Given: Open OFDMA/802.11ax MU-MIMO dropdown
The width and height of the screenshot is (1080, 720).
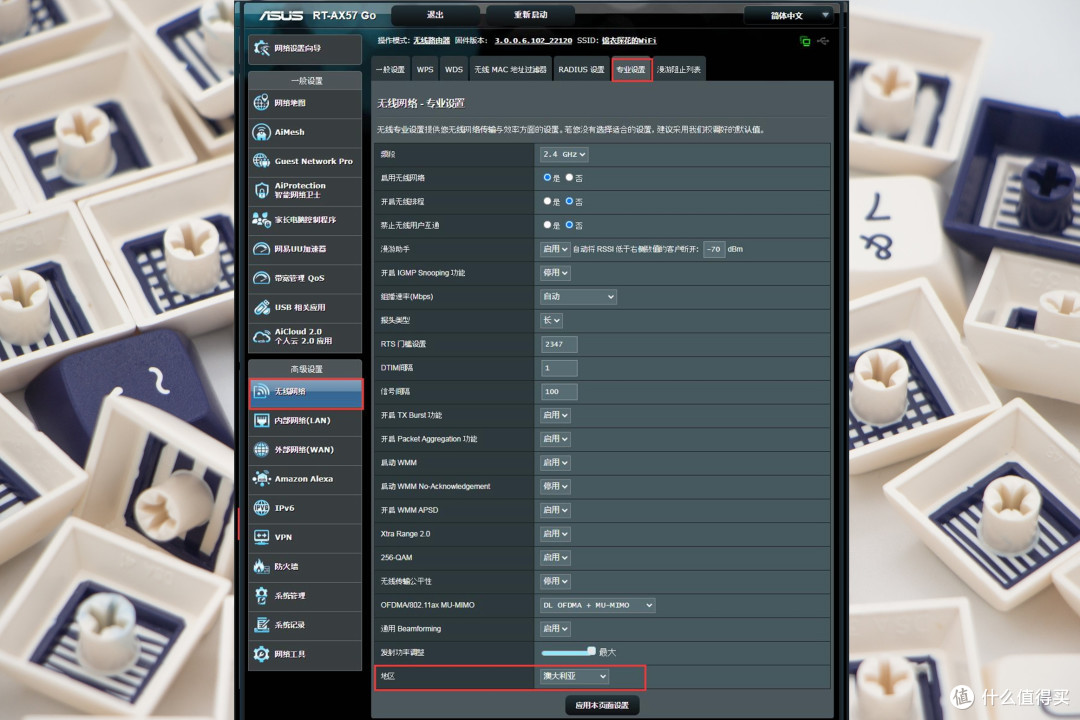Looking at the screenshot, I should pyautogui.click(x=597, y=605).
